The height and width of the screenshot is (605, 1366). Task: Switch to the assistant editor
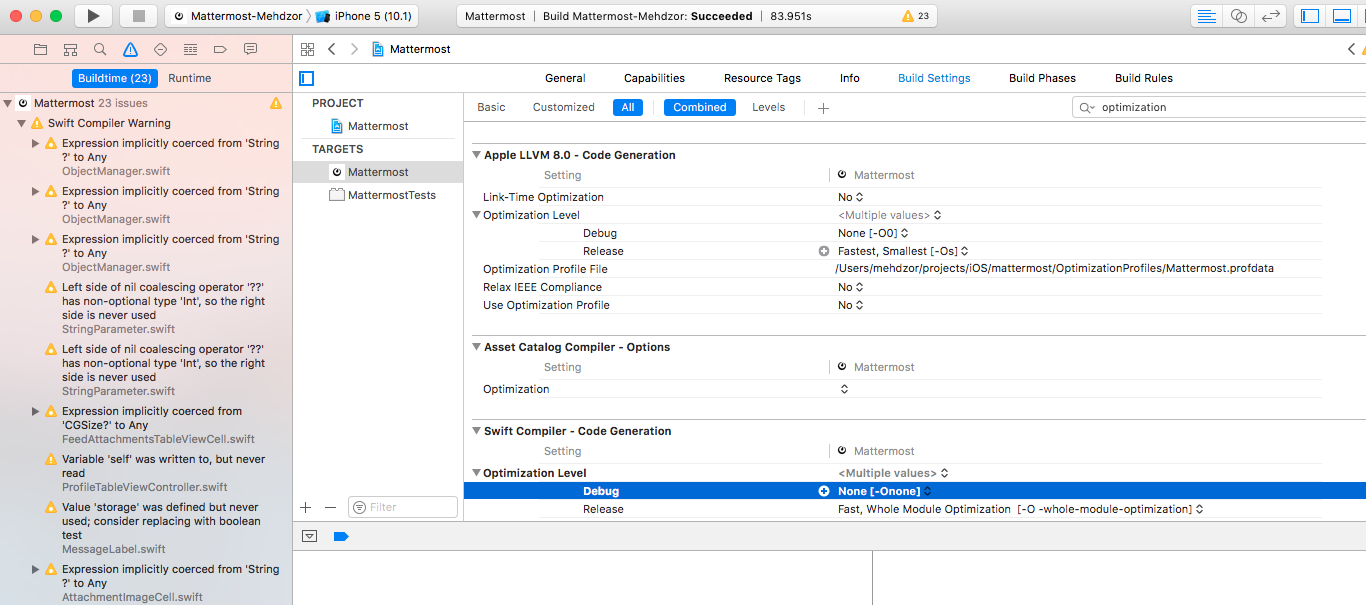coord(1239,16)
